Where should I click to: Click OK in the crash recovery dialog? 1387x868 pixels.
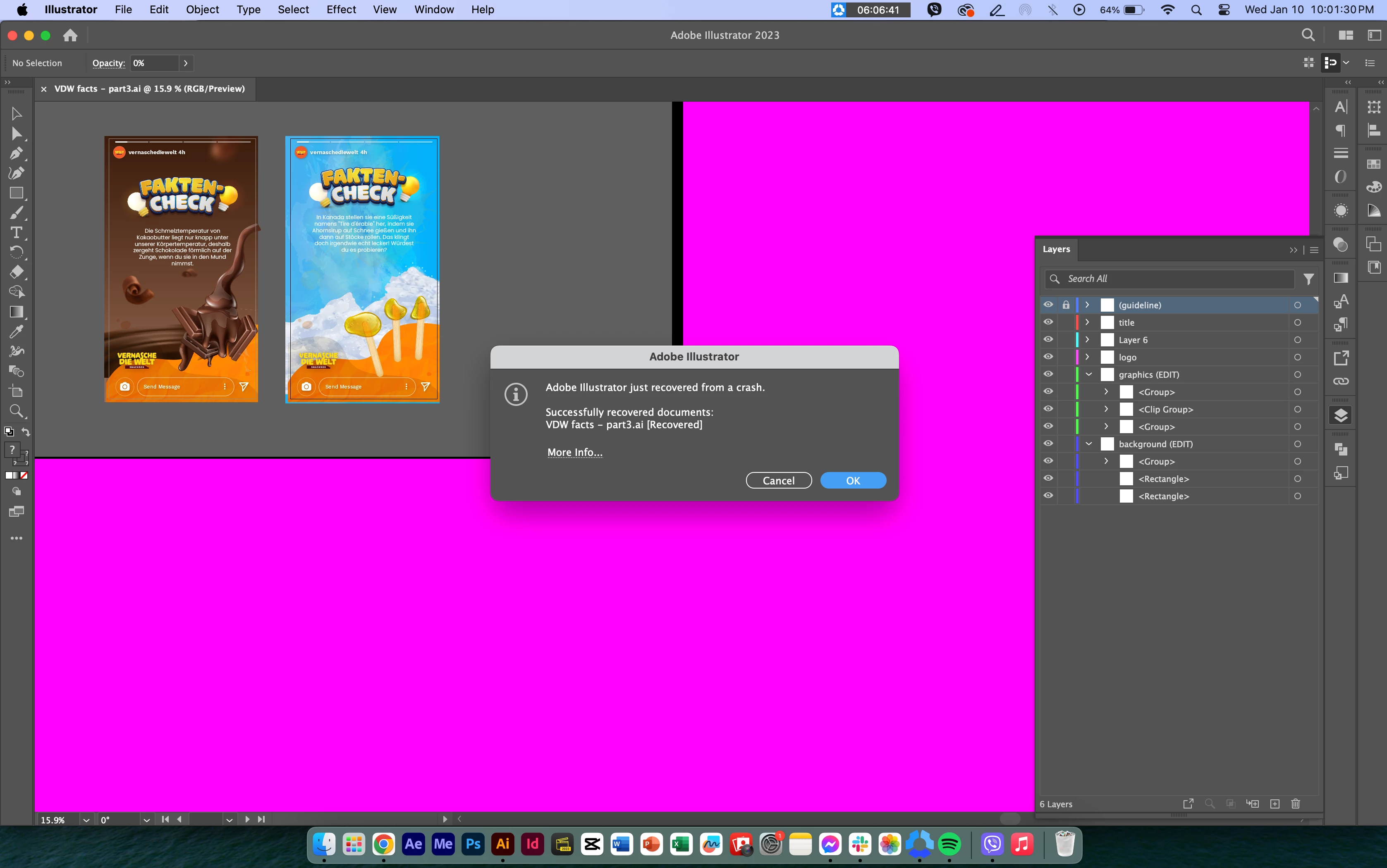pos(853,480)
